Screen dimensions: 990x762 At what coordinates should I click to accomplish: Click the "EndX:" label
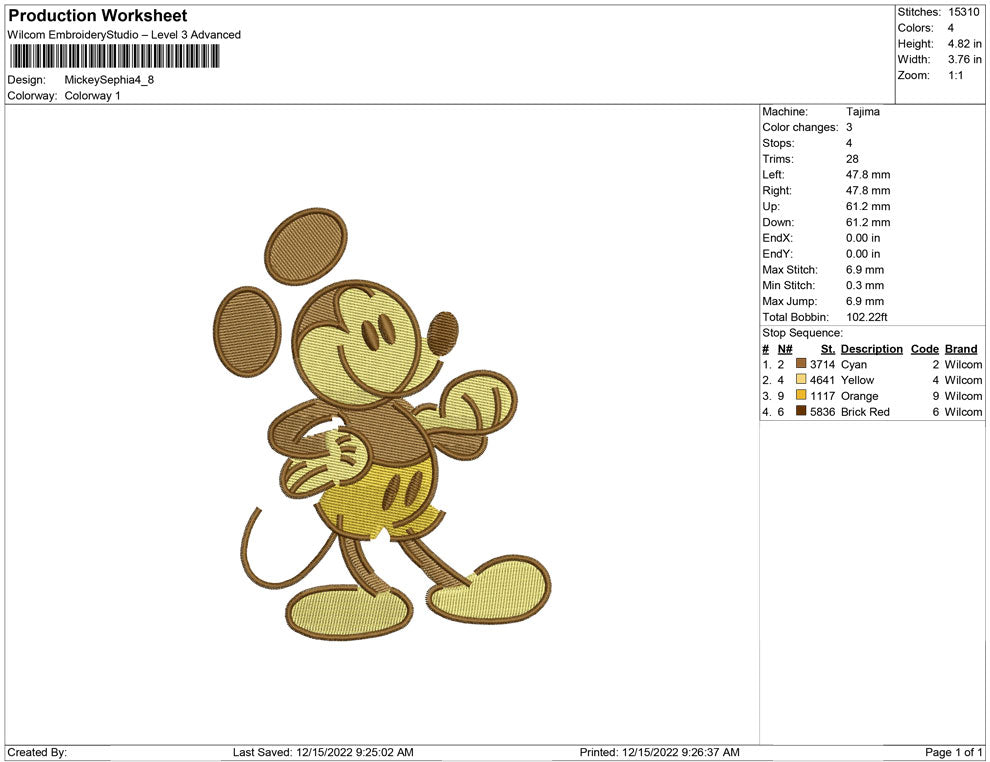coord(777,238)
